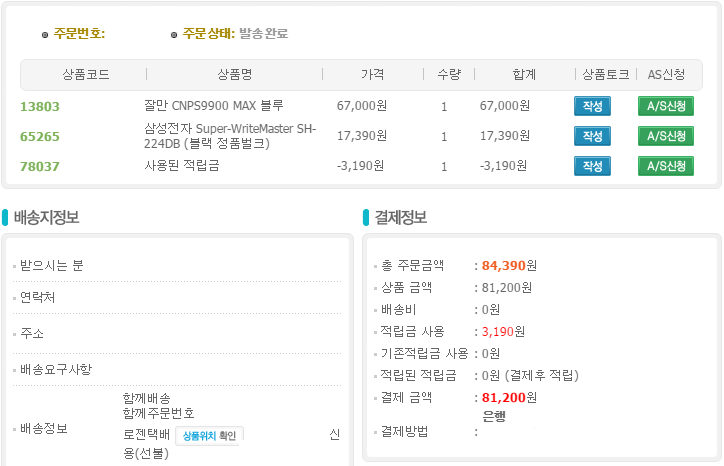Viewport: 724px width, 466px height.
Task: Click 작성 button for 사용된 적립금 row
Action: click(x=592, y=166)
